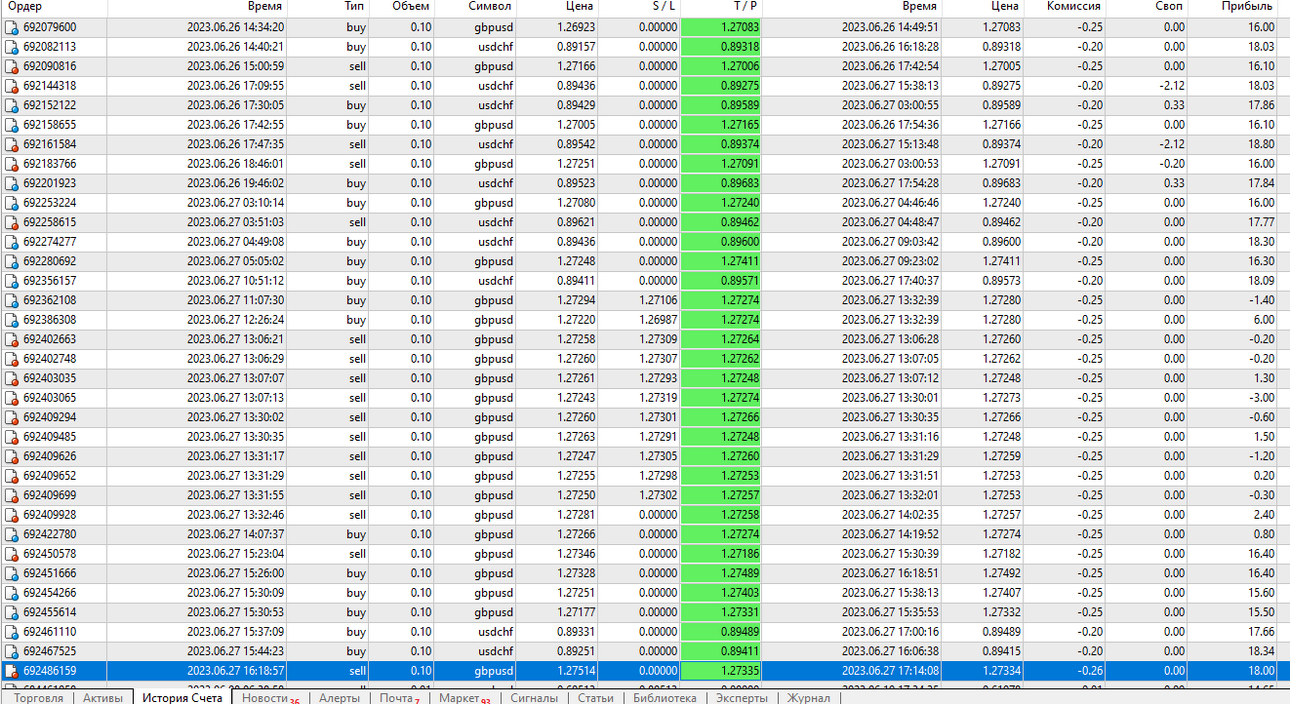The width and height of the screenshot is (1290, 704).
Task: Open the Журнал tab
Action: [809, 698]
